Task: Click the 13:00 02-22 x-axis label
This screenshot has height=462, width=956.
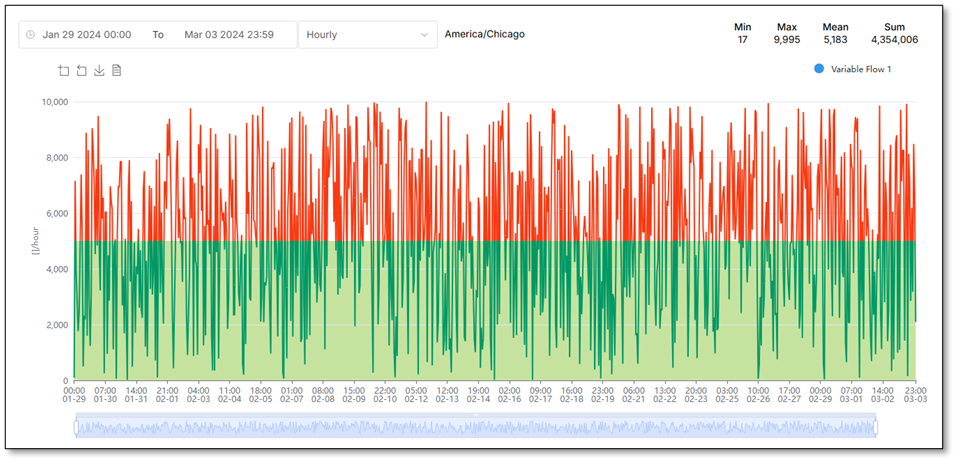Action: pos(665,394)
